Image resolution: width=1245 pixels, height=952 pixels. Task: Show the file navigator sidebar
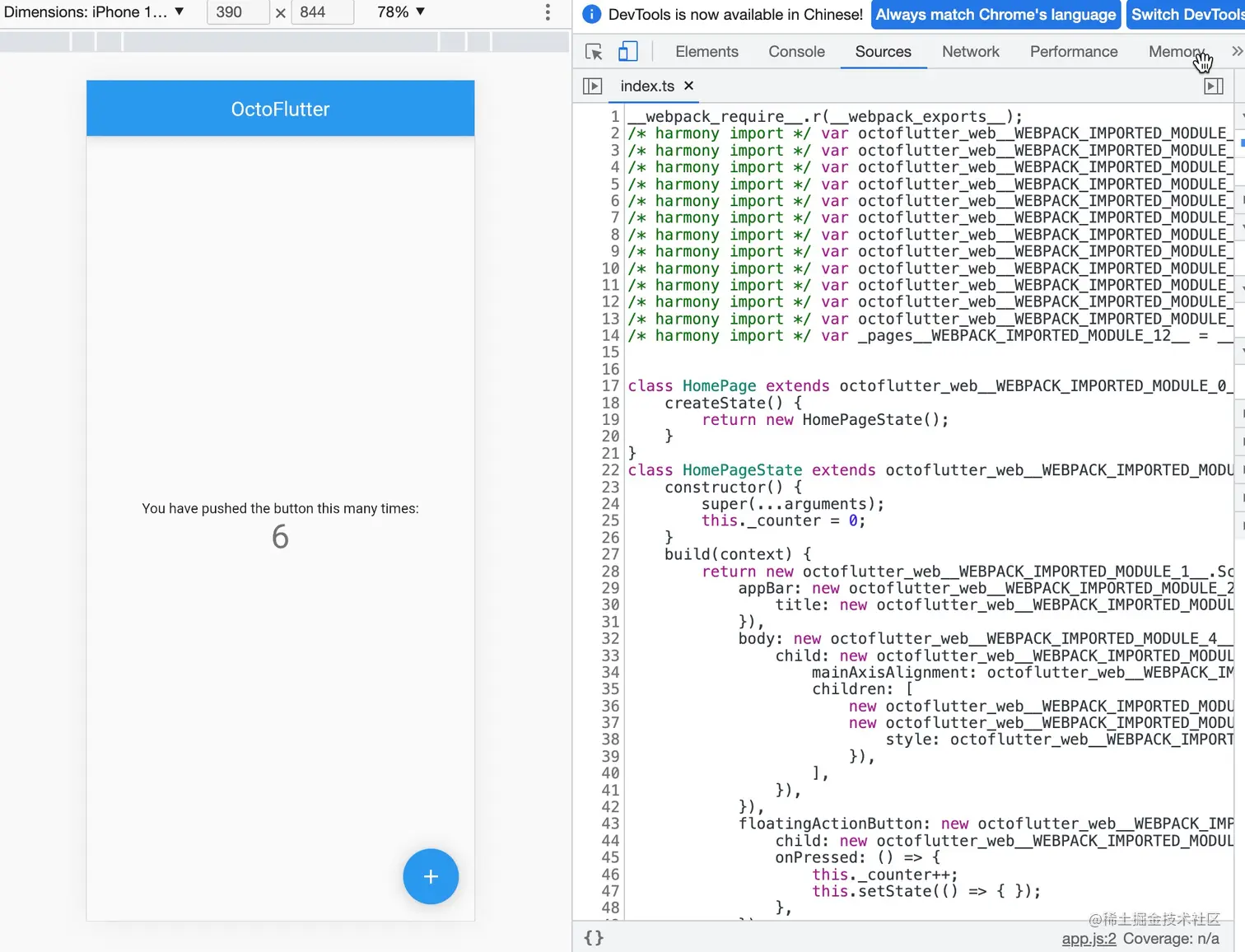(592, 86)
